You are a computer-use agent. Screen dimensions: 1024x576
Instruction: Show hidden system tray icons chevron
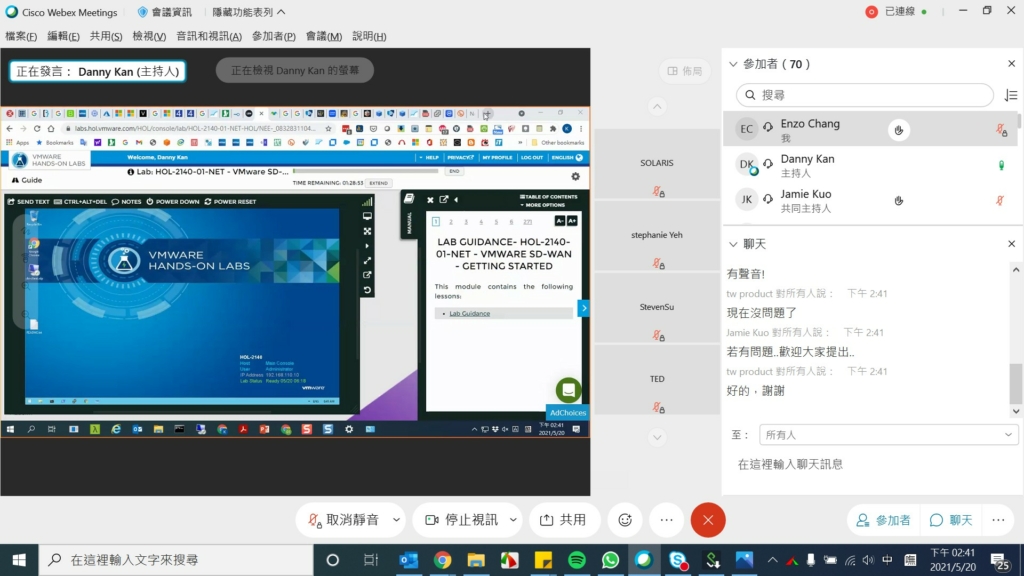[773, 560]
